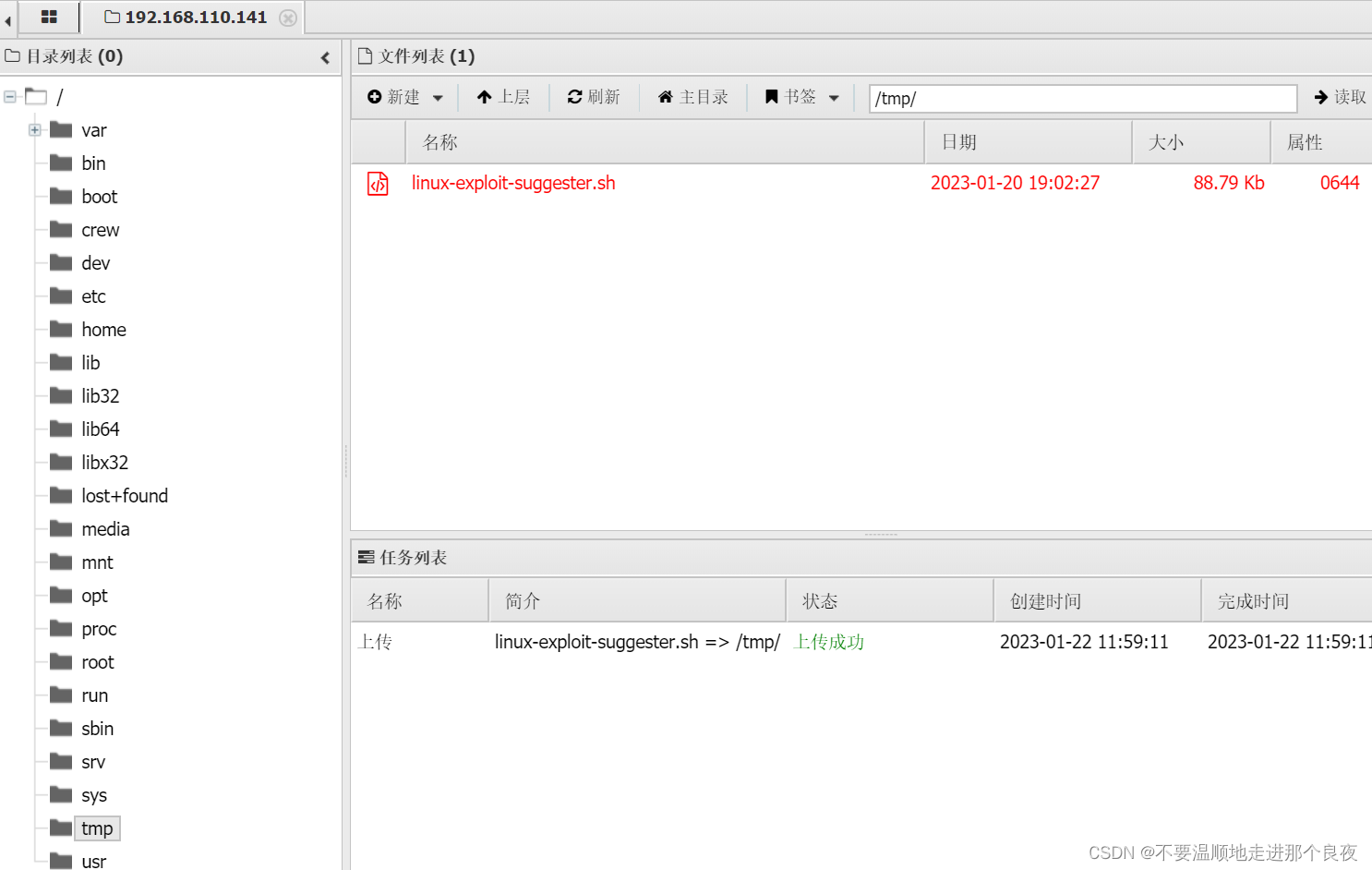Open the bin folder in tree
This screenshot has width=1372, height=870.
93,163
